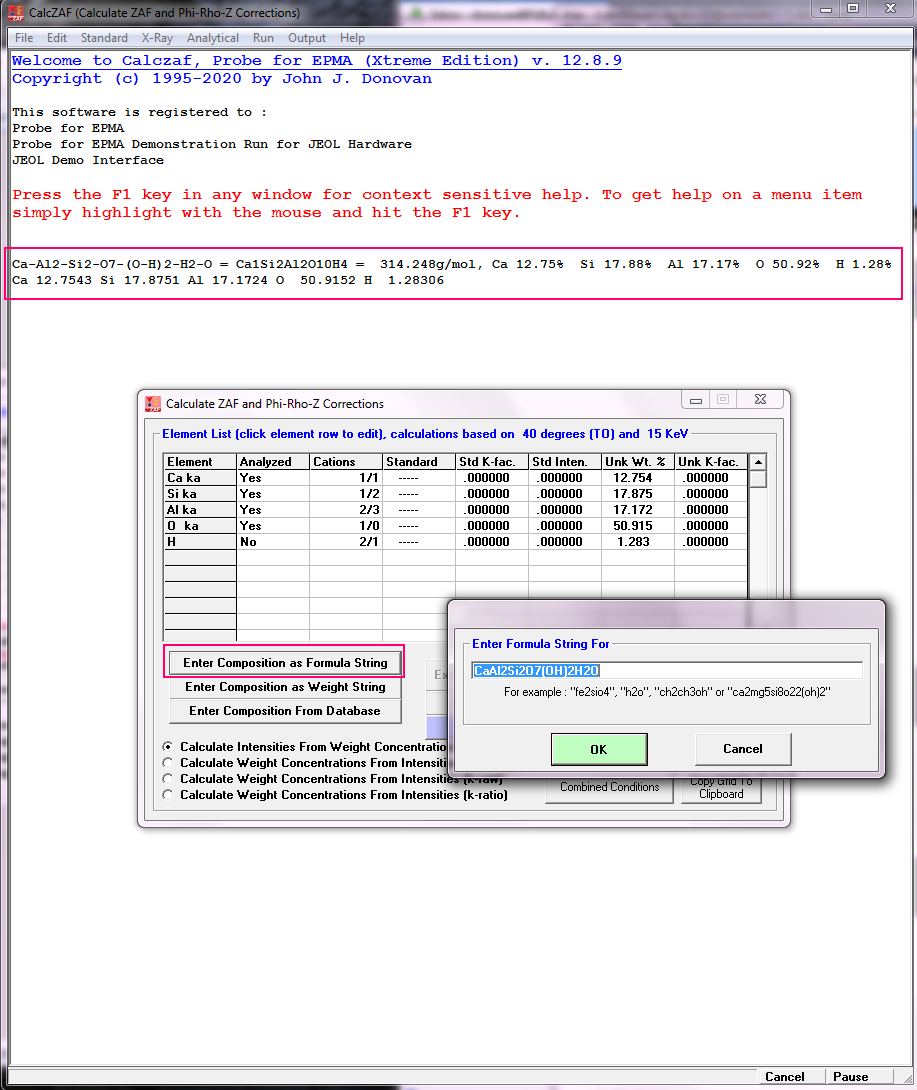917x1090 pixels.
Task: Click the CalcZAF app icon in main title bar
Action: (15, 13)
